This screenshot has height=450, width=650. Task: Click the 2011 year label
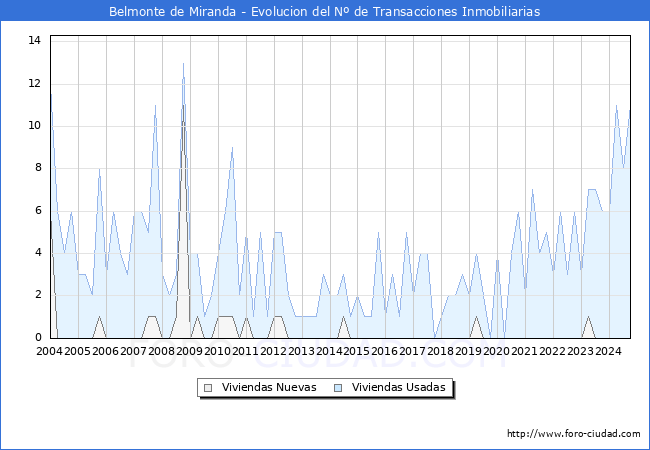(245, 352)
